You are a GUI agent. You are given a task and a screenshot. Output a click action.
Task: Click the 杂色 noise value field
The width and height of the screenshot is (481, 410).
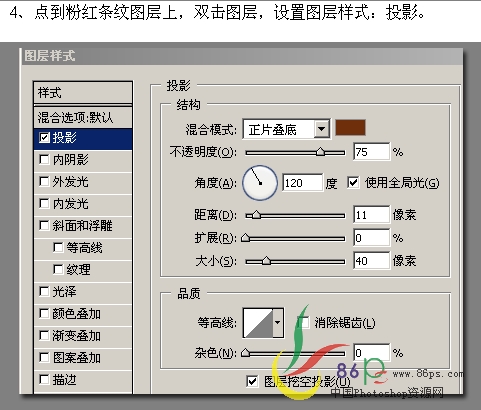coord(371,353)
